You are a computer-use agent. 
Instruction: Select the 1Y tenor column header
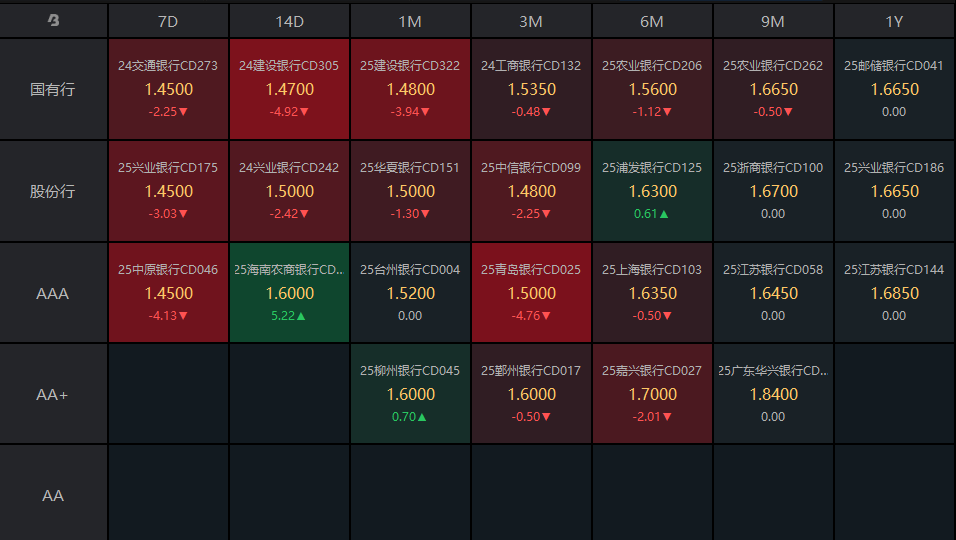pos(894,21)
